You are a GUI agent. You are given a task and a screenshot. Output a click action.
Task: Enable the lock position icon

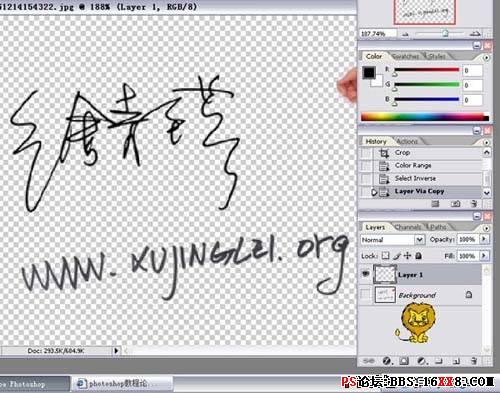pyautogui.click(x=407, y=256)
